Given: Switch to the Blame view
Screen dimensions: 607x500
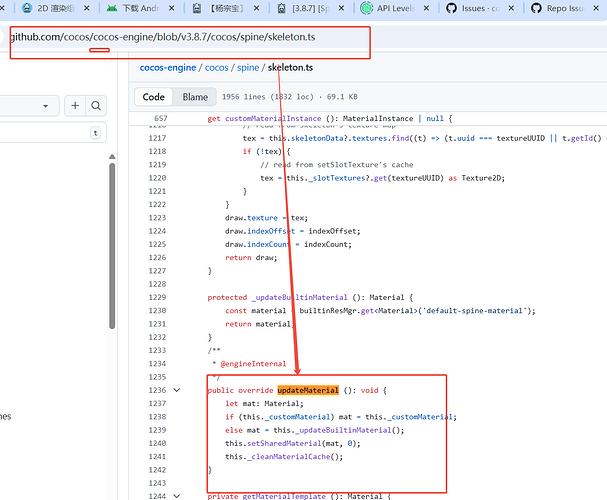Looking at the screenshot, I should 195,97.
